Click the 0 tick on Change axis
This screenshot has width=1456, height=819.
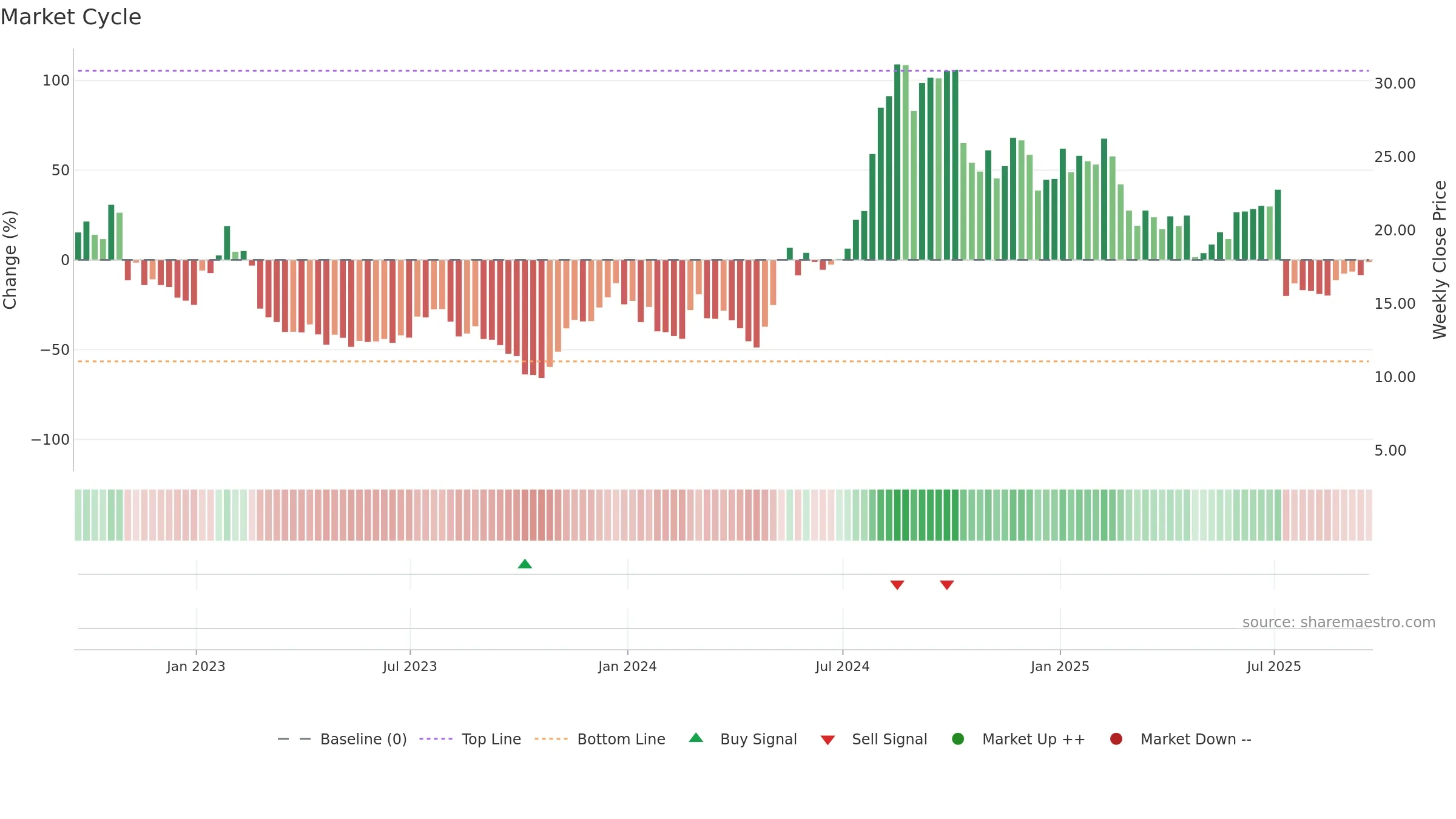coord(66,260)
